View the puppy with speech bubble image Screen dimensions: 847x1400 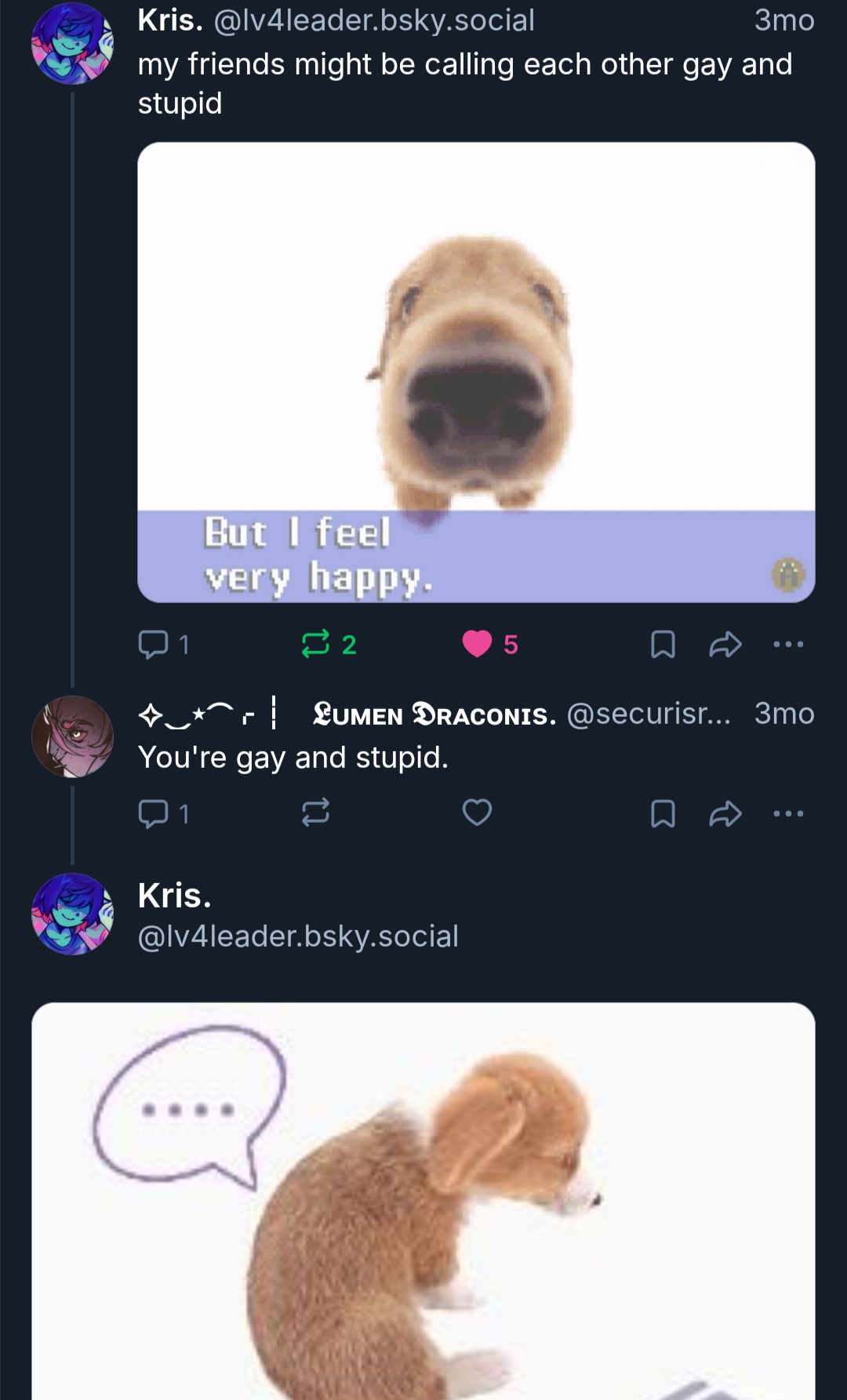click(423, 1200)
